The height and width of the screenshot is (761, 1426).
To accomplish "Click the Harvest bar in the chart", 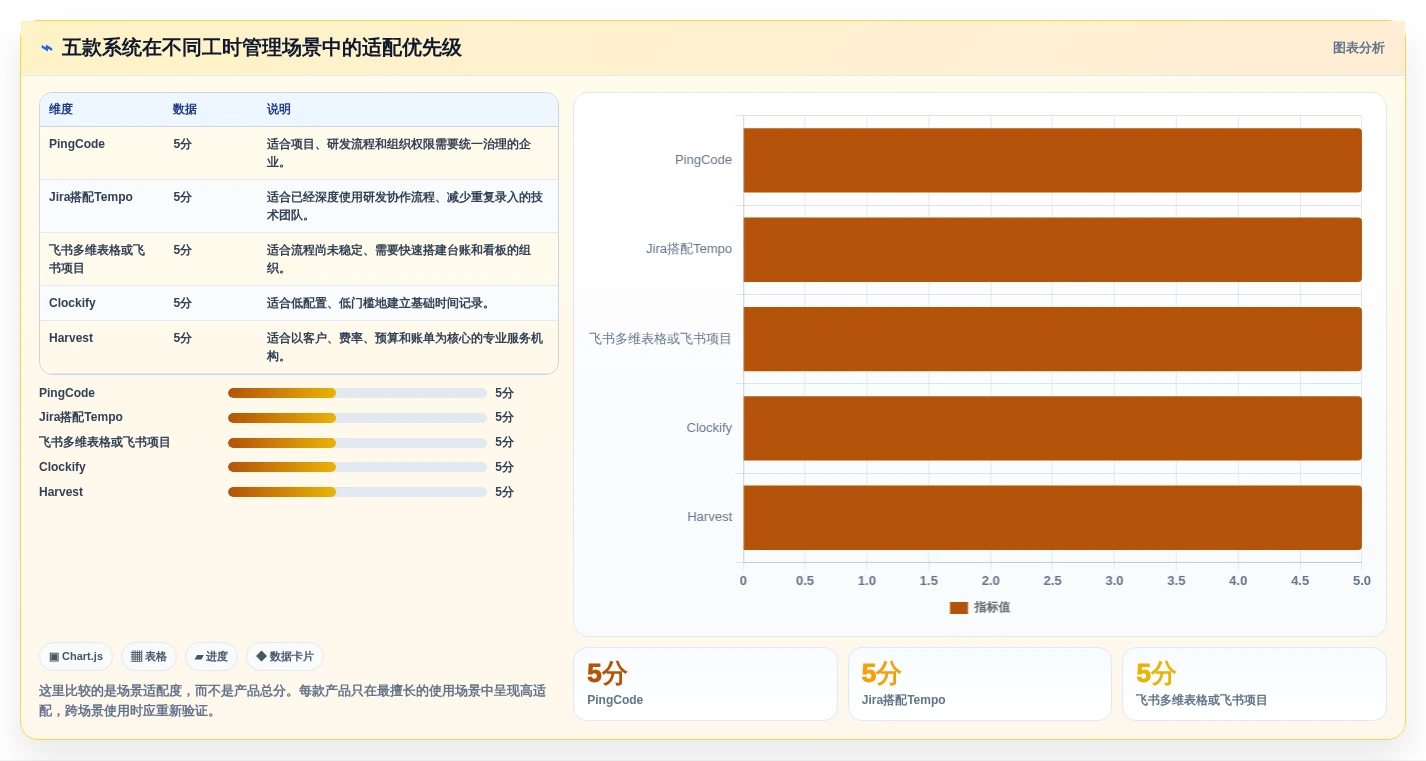I will click(x=1052, y=517).
